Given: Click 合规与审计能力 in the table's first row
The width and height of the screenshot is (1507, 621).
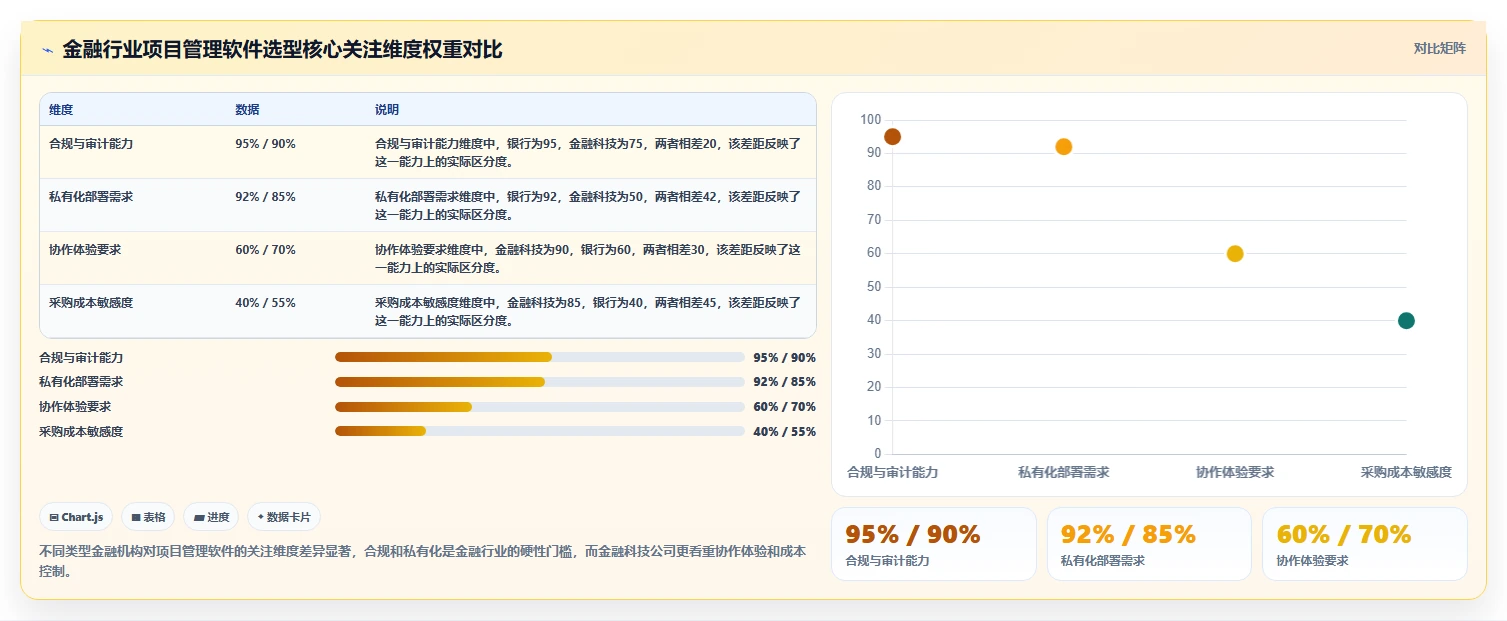Looking at the screenshot, I should pyautogui.click(x=91, y=144).
